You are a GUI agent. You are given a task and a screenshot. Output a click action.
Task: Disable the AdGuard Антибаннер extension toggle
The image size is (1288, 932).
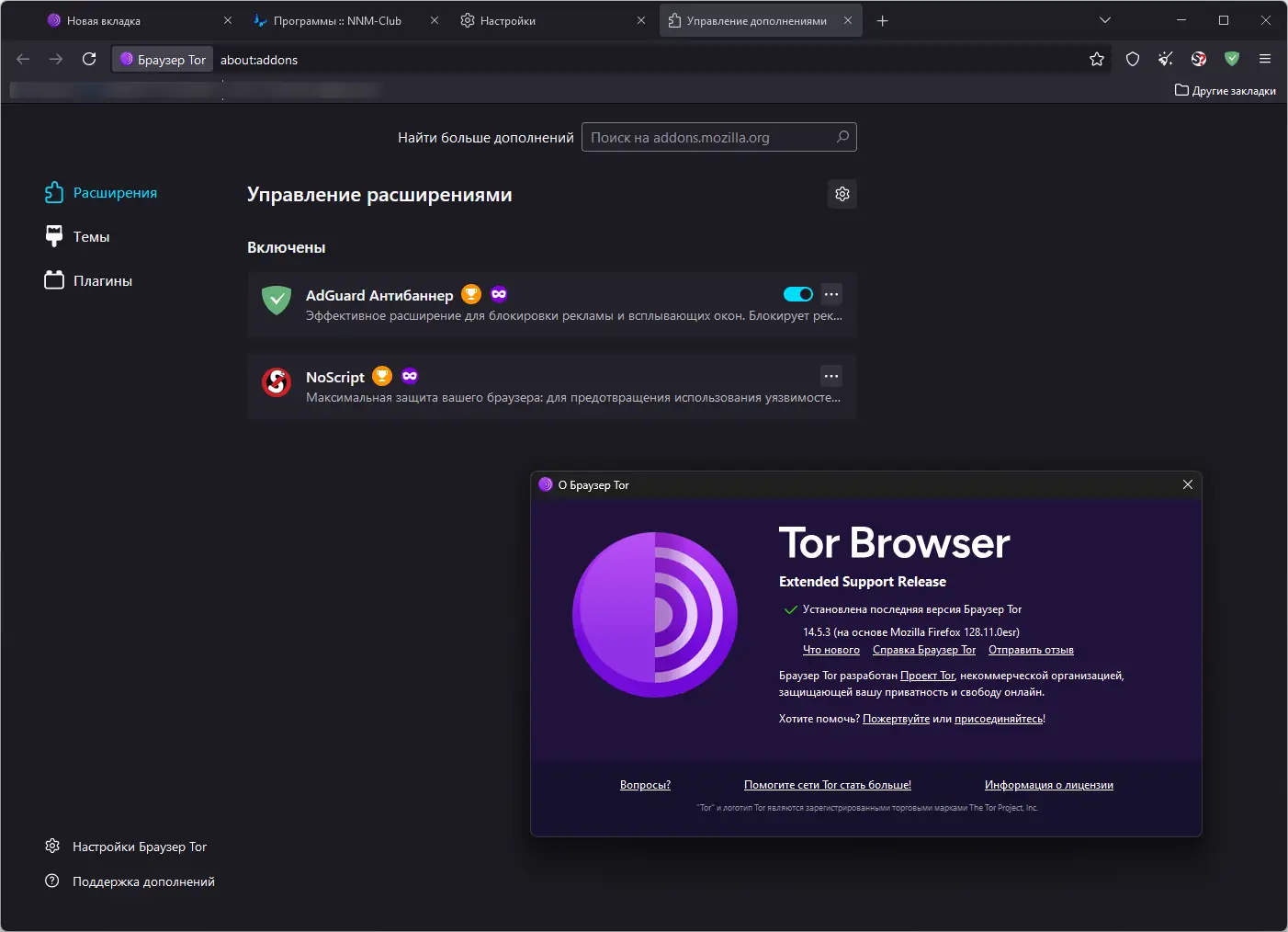click(798, 294)
